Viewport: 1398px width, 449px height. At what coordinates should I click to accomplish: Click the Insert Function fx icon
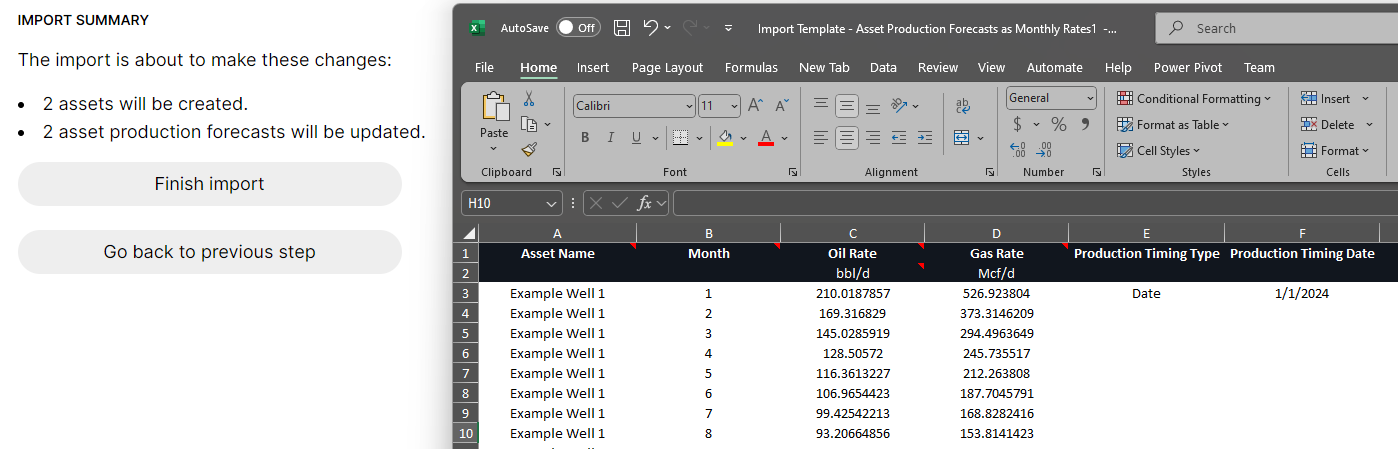point(645,203)
